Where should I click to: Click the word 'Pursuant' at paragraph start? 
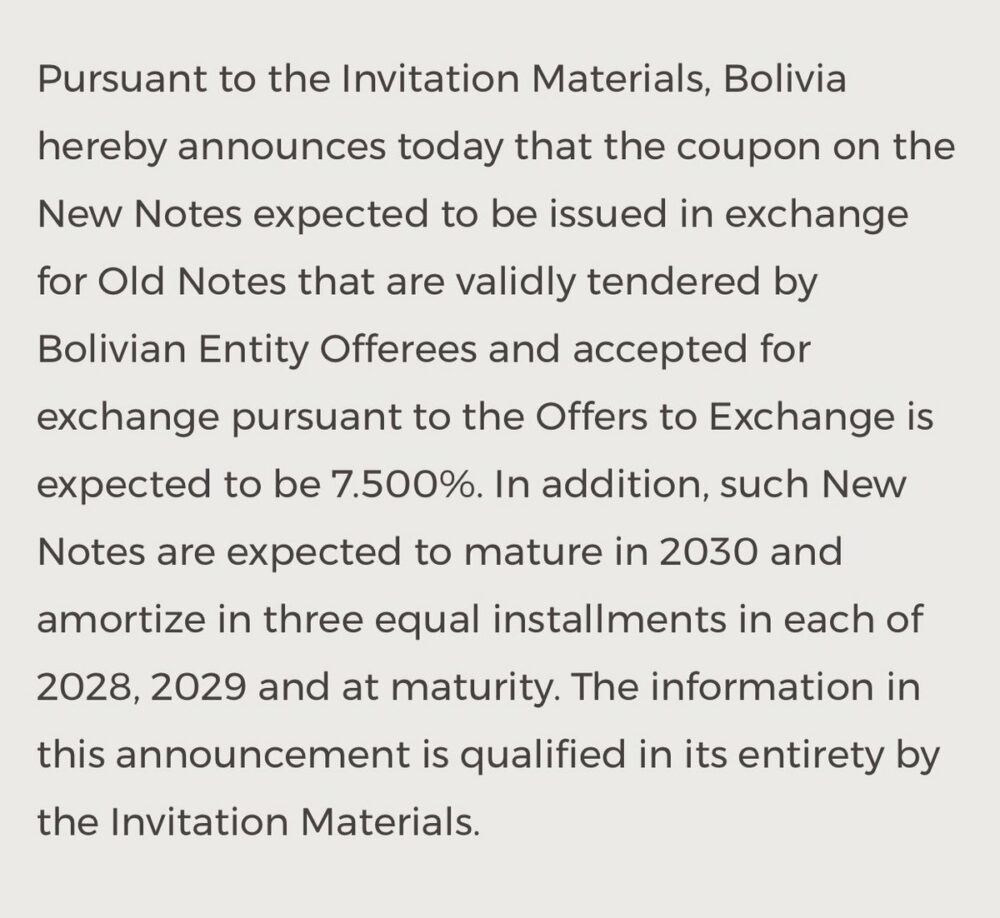[x=122, y=80]
